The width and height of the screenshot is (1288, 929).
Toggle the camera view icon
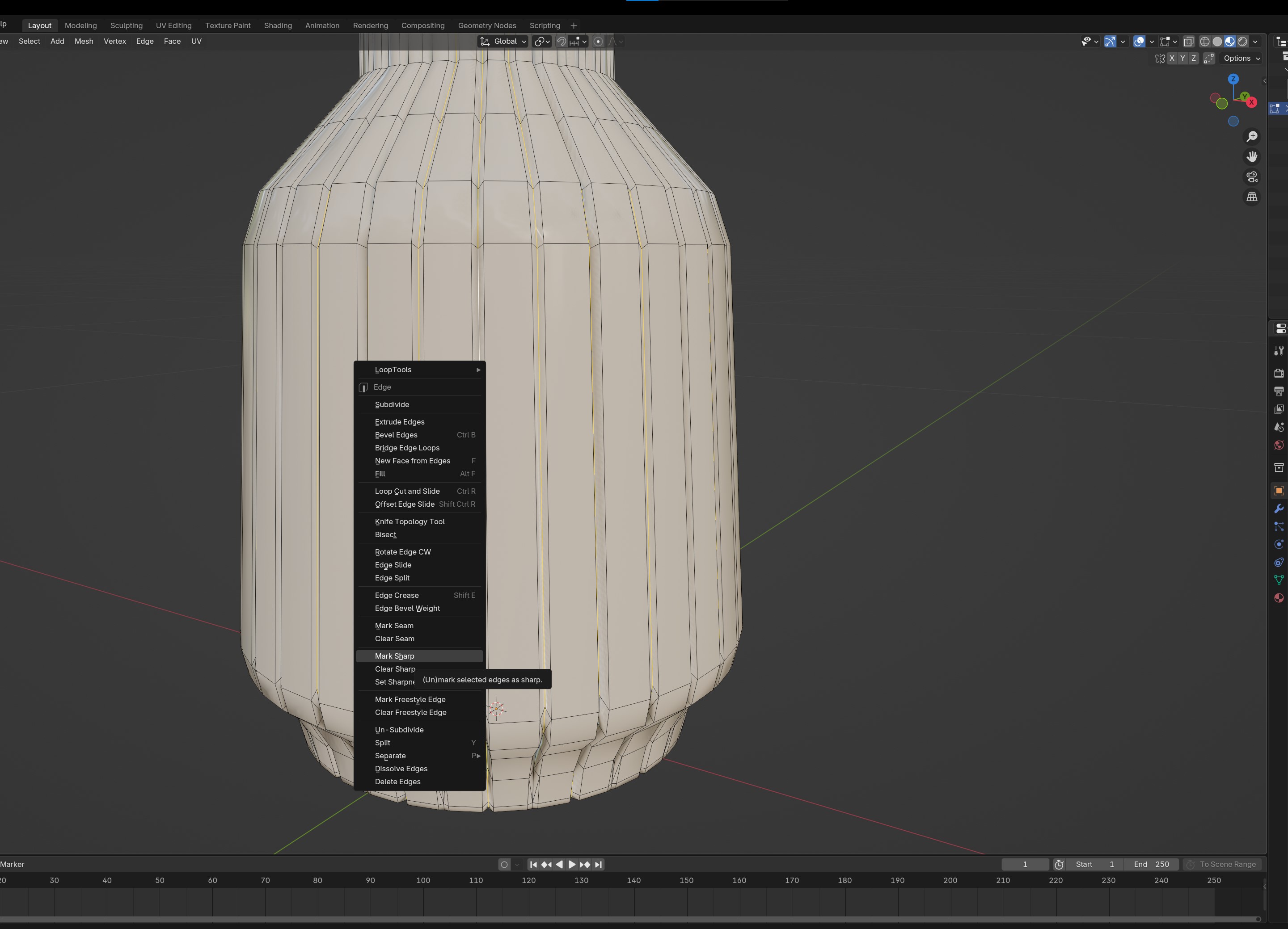tap(1252, 177)
